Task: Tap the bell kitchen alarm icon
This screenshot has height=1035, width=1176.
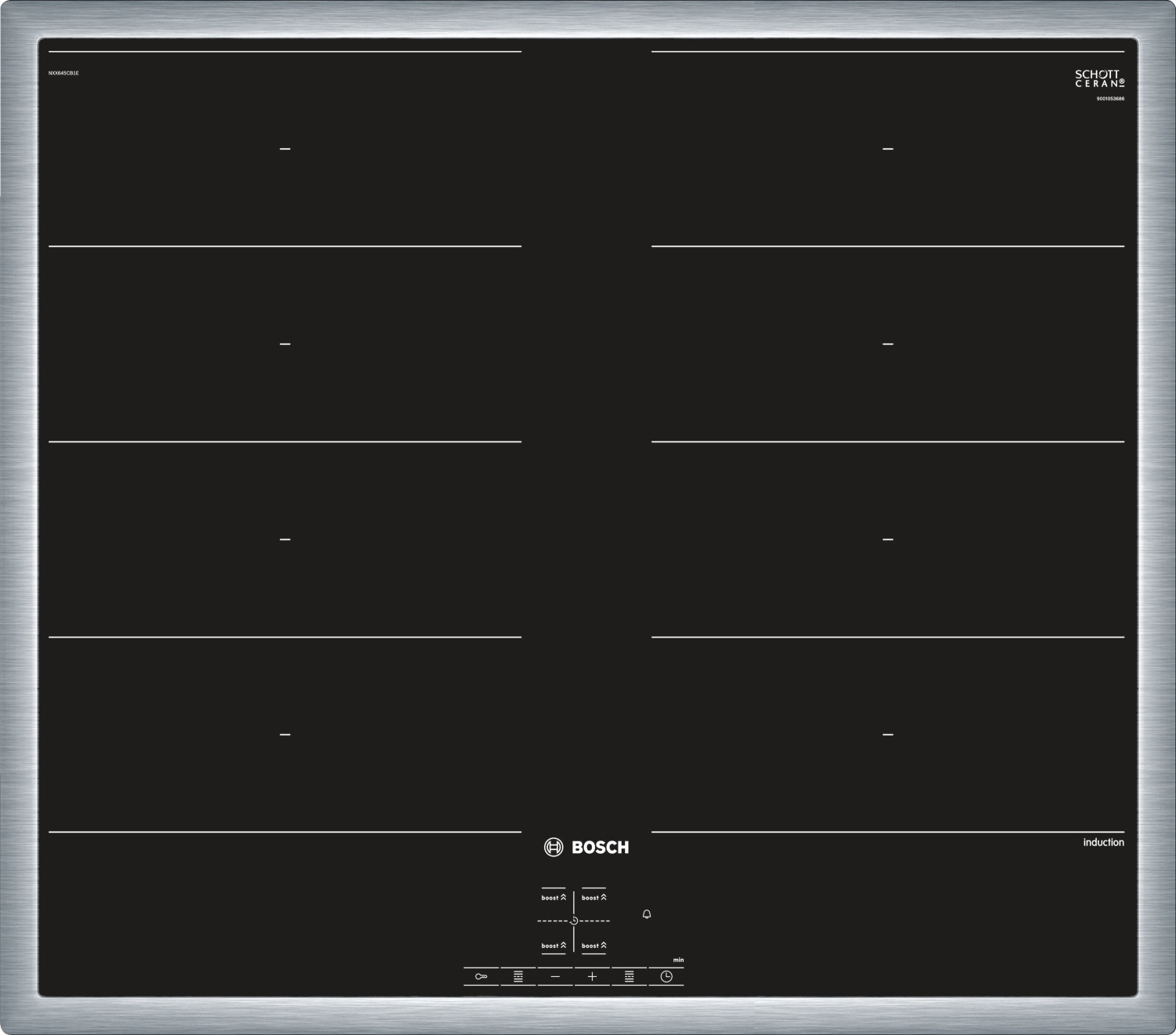Action: [x=647, y=914]
